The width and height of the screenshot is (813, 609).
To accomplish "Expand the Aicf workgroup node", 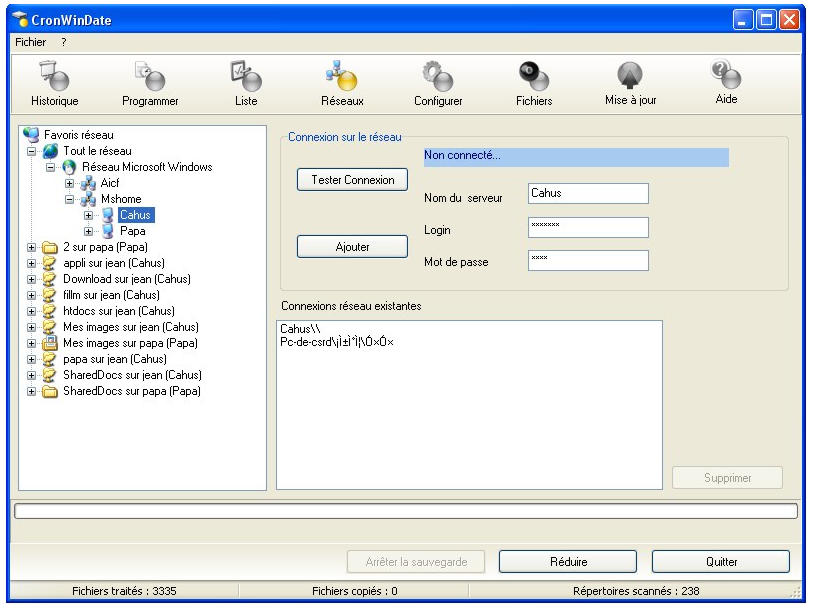I will (x=71, y=183).
